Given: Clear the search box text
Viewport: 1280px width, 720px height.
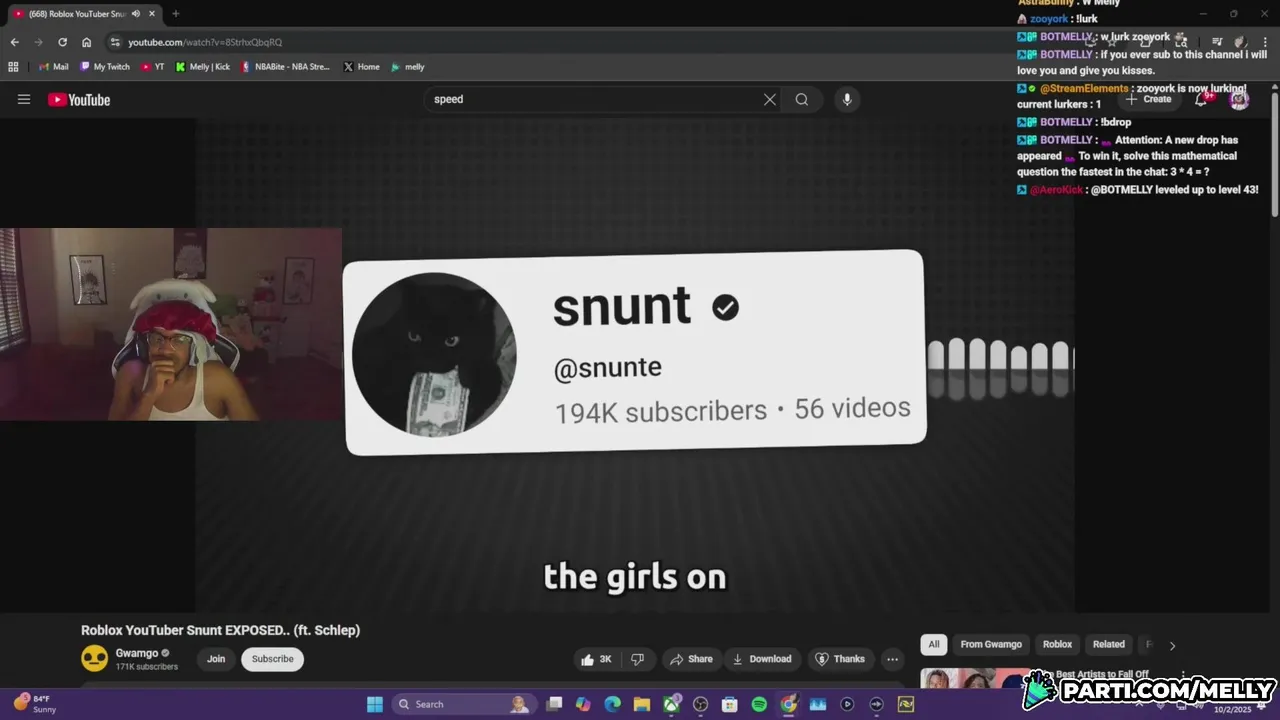Looking at the screenshot, I should click(x=770, y=99).
